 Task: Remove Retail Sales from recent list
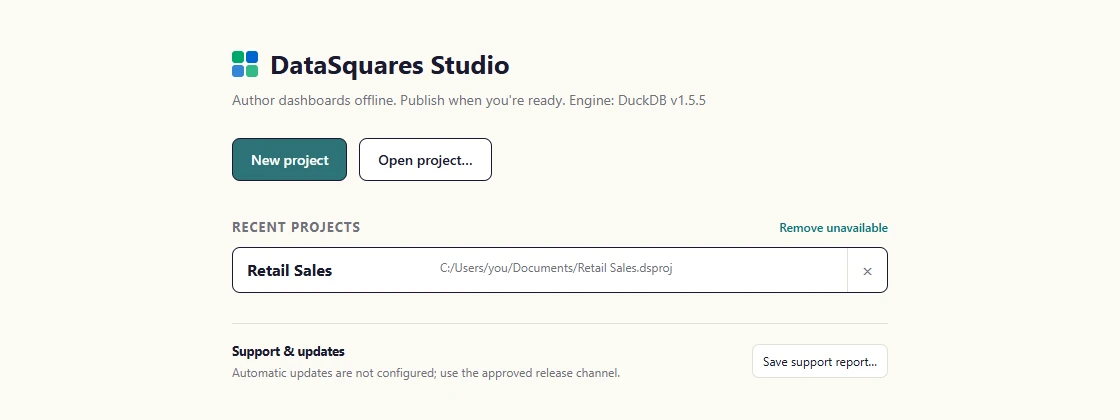click(x=867, y=271)
